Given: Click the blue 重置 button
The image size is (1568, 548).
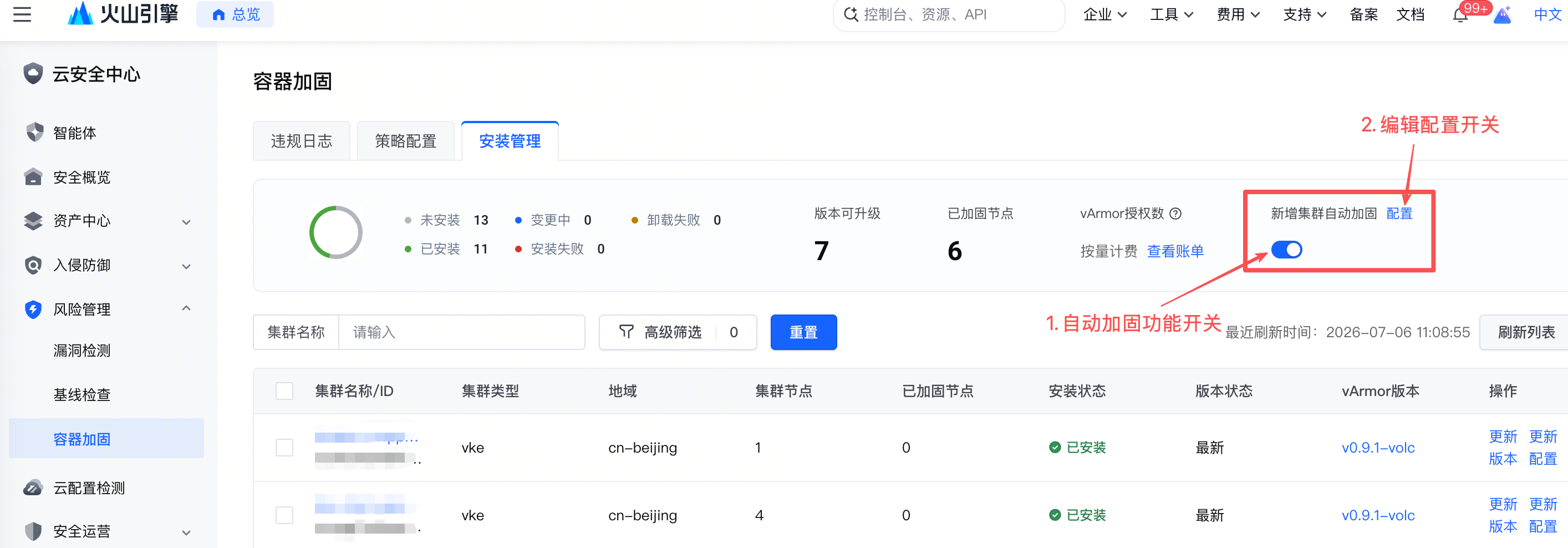Looking at the screenshot, I should pos(803,332).
